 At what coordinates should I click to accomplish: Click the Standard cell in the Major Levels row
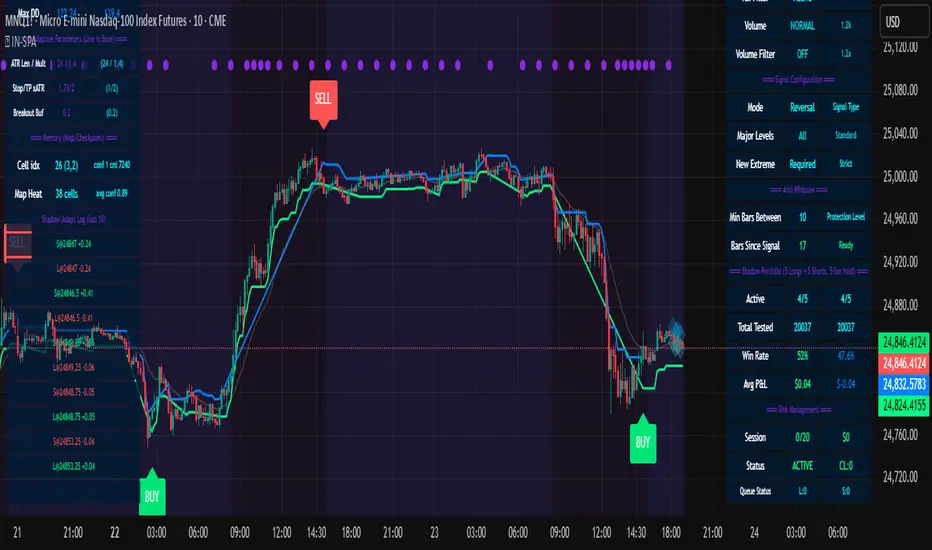point(846,135)
